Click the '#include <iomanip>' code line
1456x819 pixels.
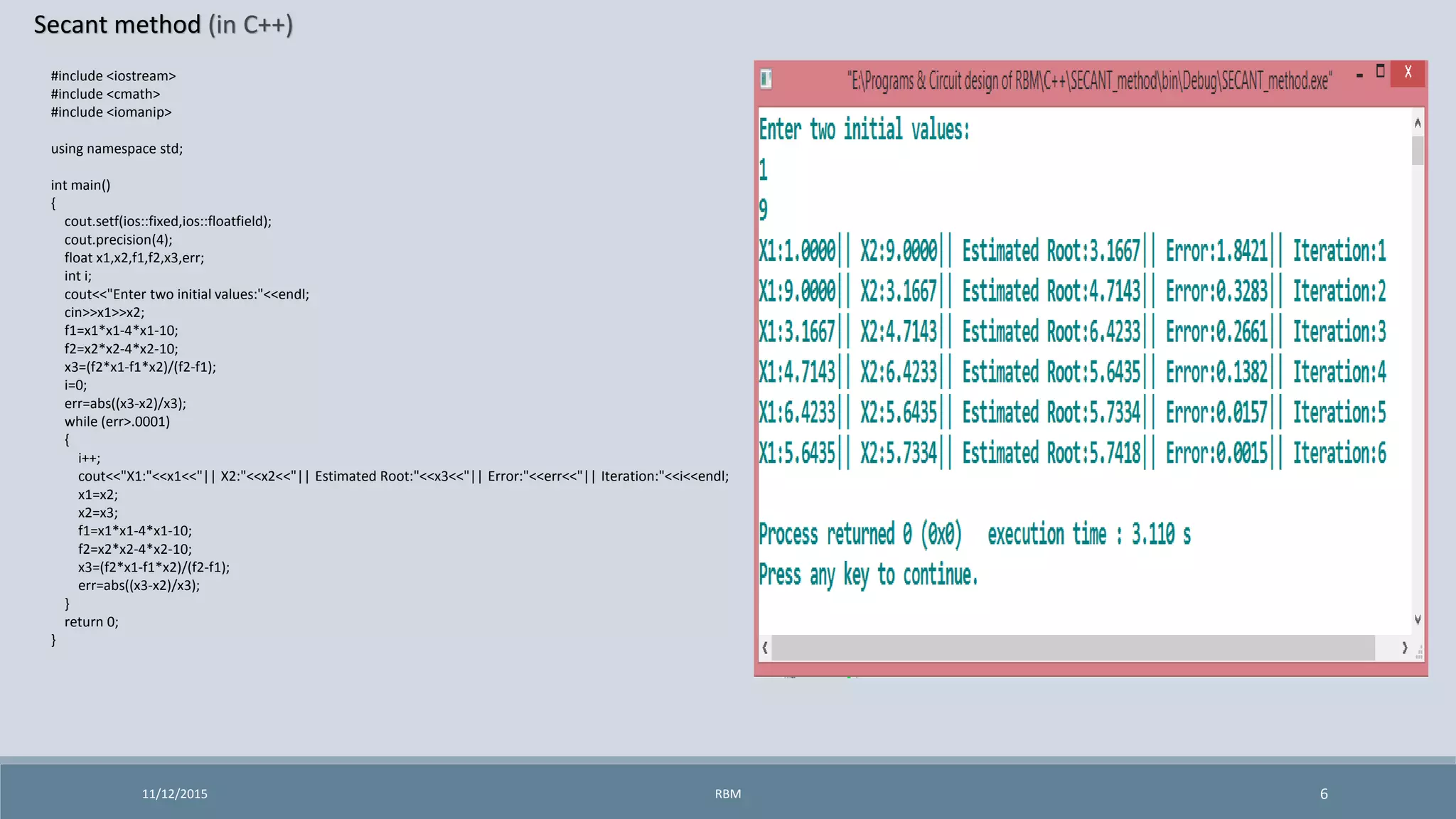(111, 112)
